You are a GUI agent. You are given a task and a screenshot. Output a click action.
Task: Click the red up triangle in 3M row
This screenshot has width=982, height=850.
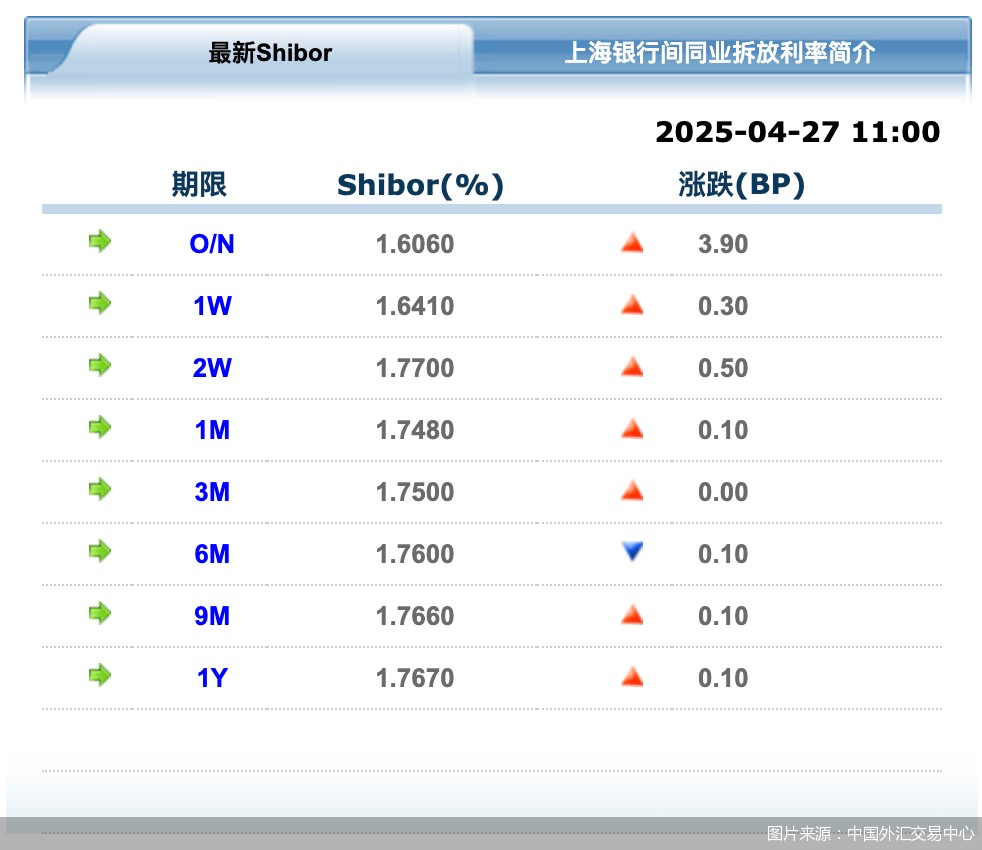click(632, 490)
